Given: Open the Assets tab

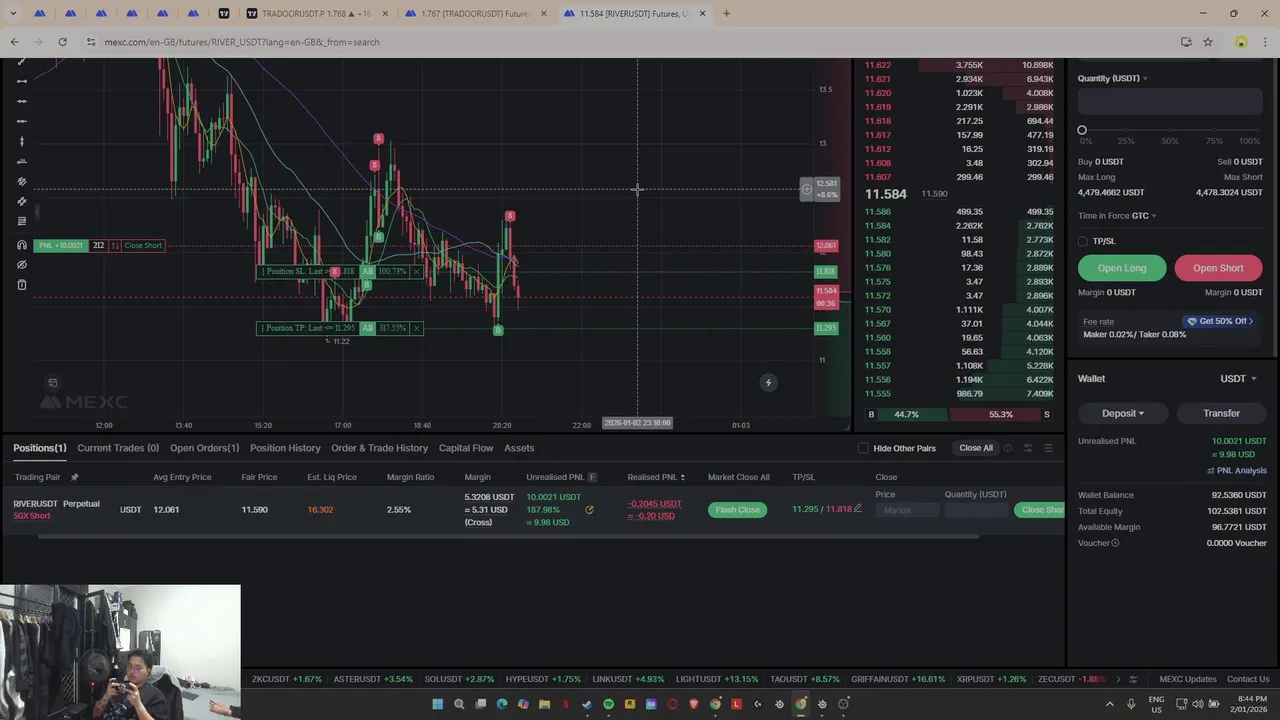Looking at the screenshot, I should click(519, 448).
